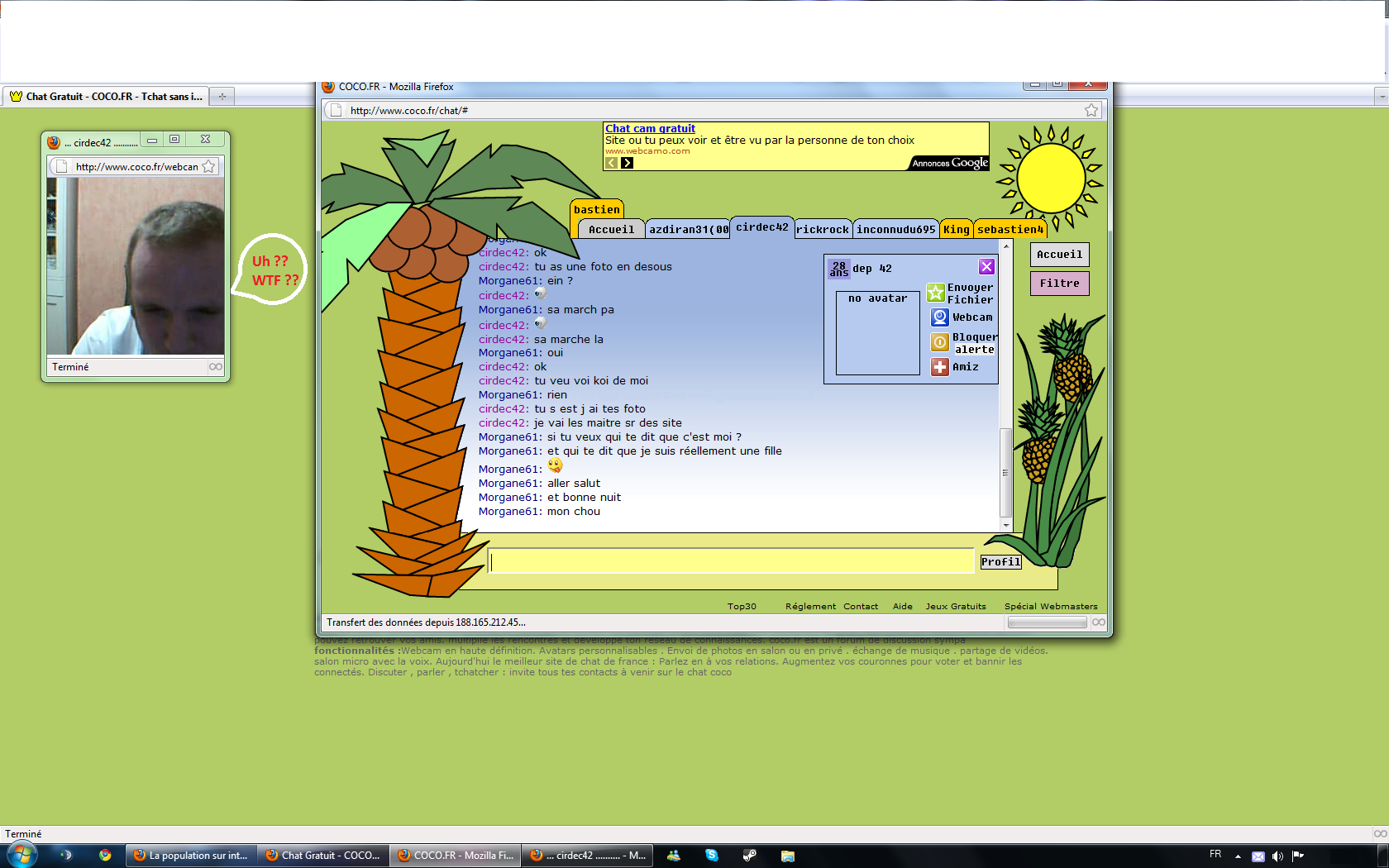
Task: Select the bastien tab
Action: pos(596,210)
